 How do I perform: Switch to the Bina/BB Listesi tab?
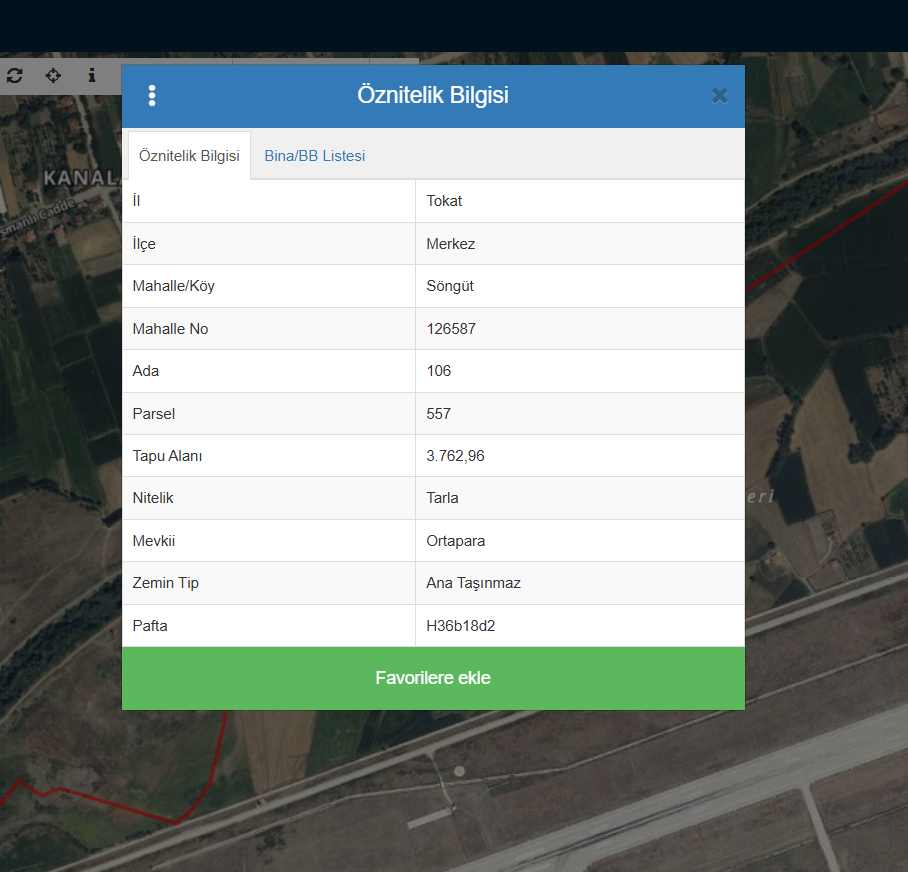pos(315,156)
